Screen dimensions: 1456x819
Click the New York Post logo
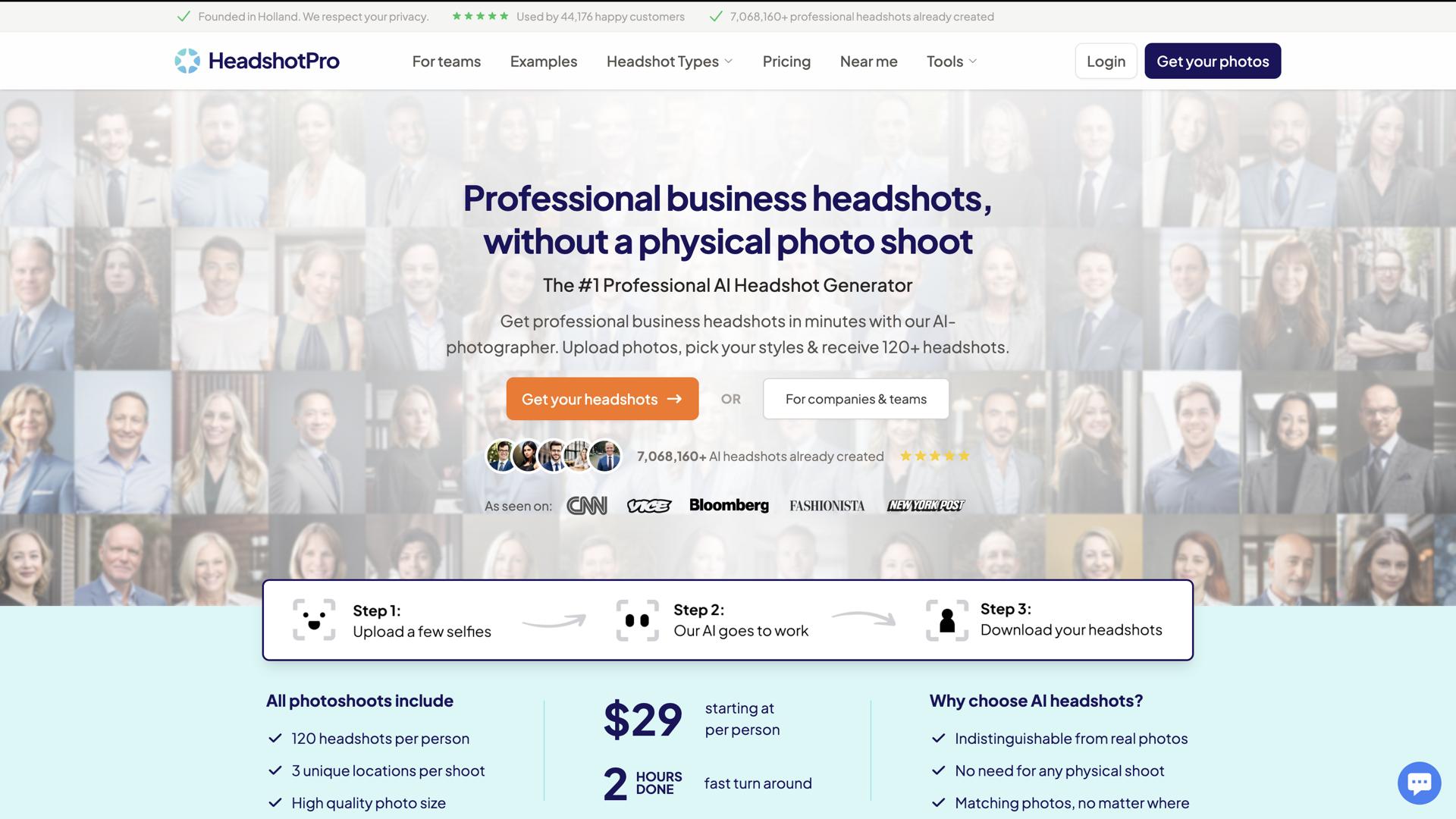926,505
